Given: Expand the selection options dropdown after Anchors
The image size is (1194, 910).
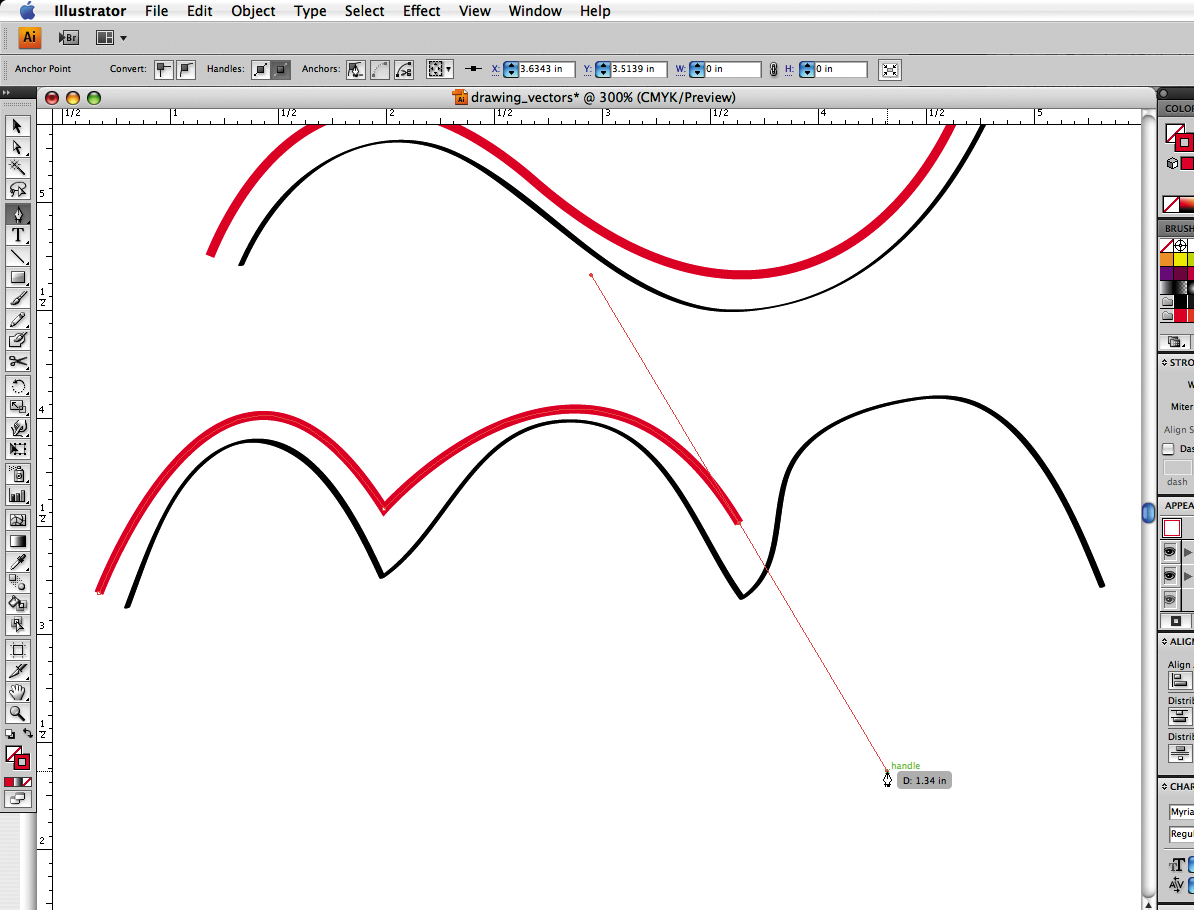Looking at the screenshot, I should click(440, 70).
